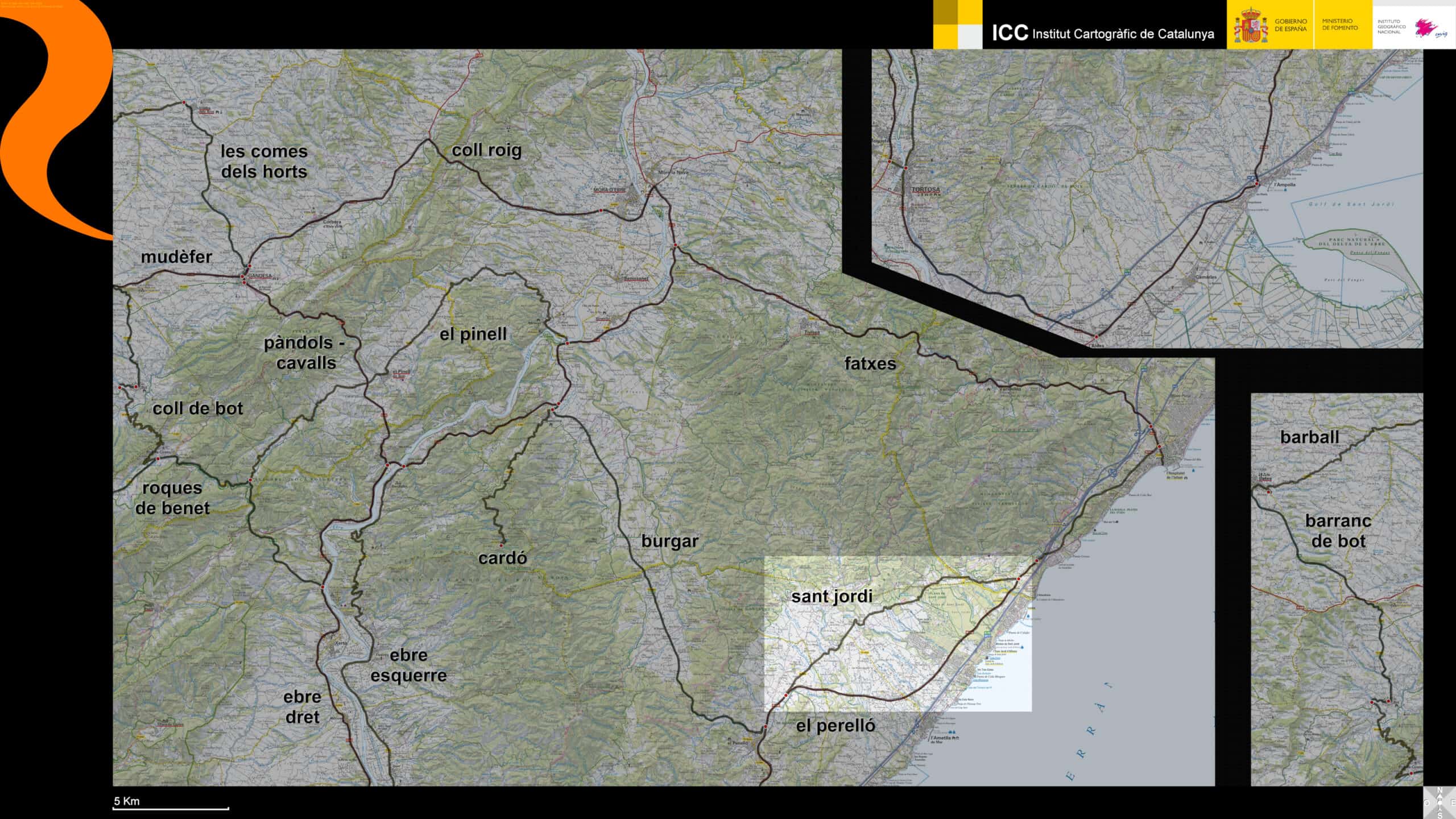Select the pàndols - cavalls route label
The height and width of the screenshot is (819, 1456).
[x=304, y=353]
